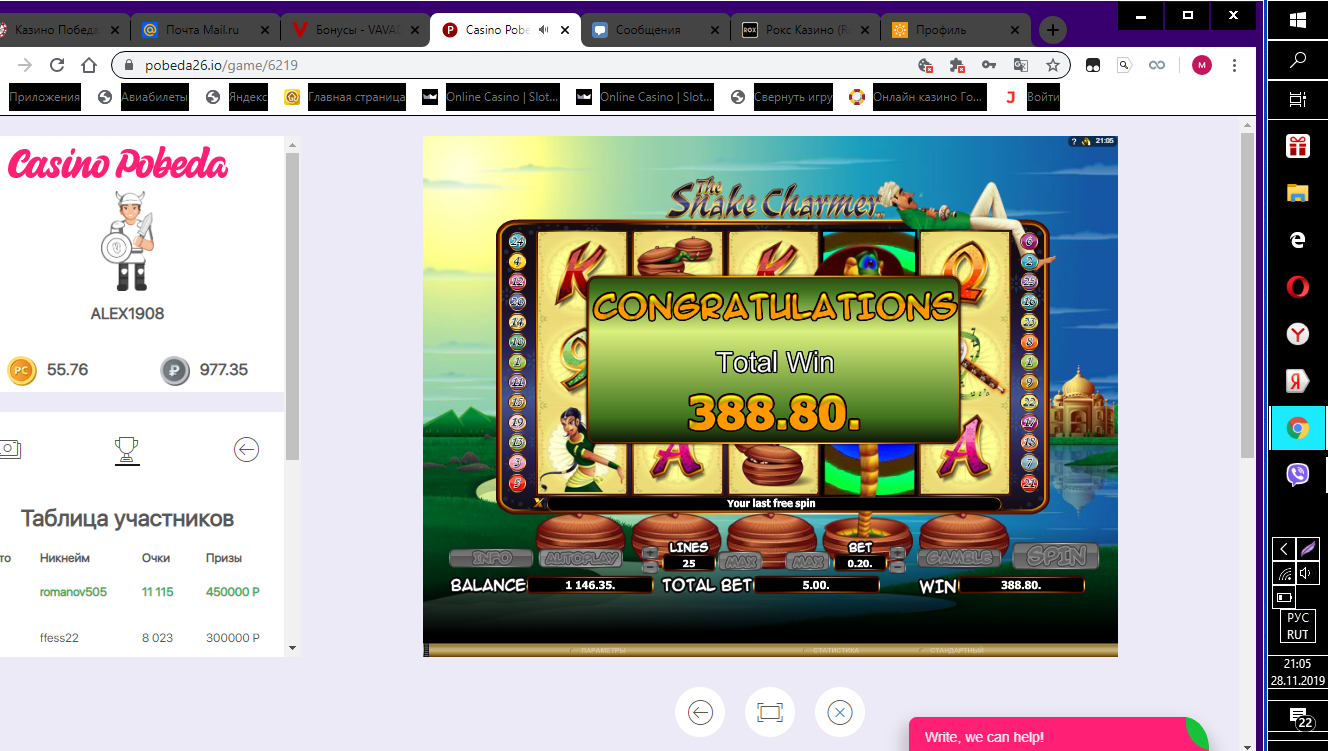Reload the page with the refresh icon
The height and width of the screenshot is (751, 1328).
(x=56, y=63)
